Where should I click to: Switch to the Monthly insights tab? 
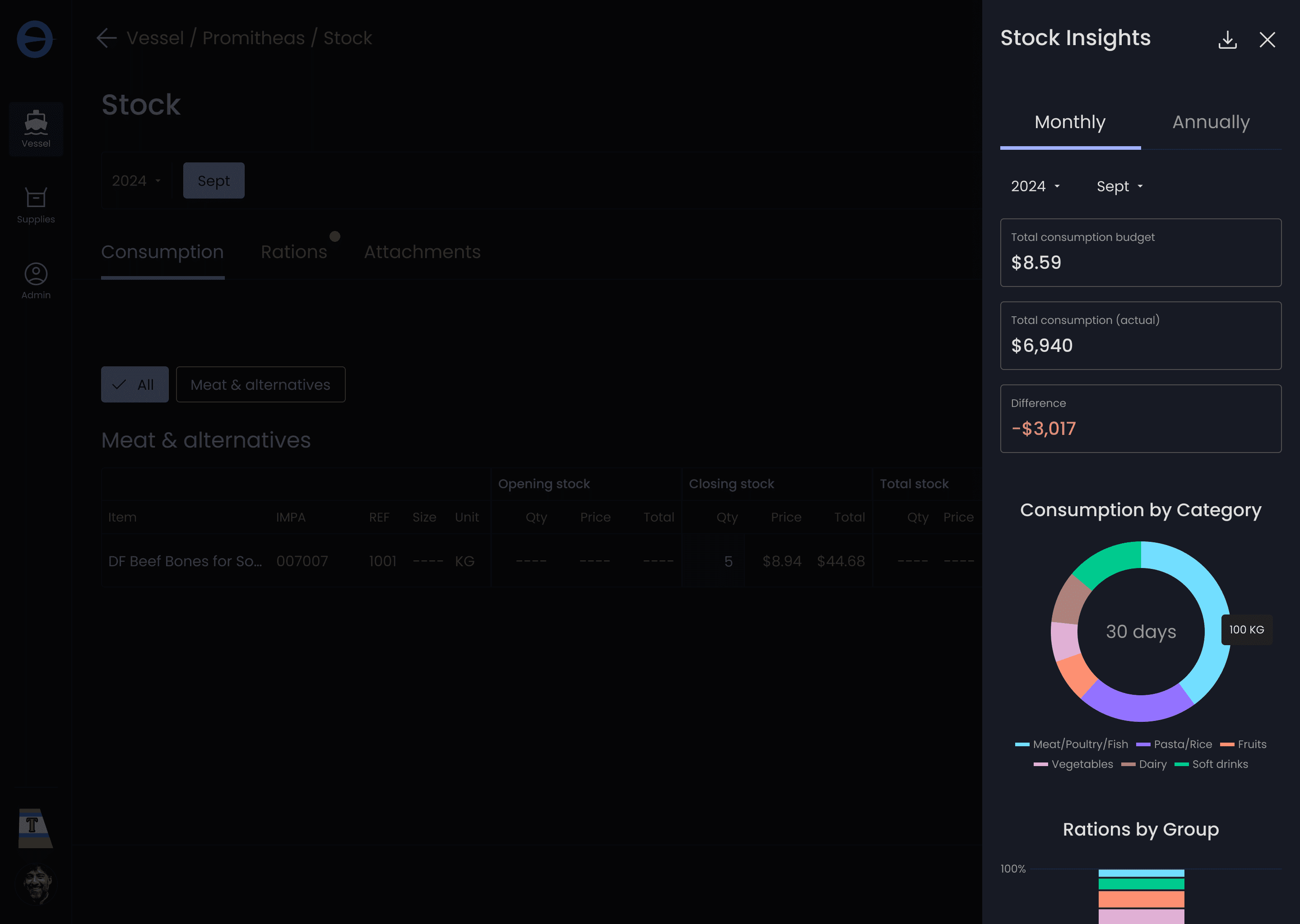click(1070, 122)
